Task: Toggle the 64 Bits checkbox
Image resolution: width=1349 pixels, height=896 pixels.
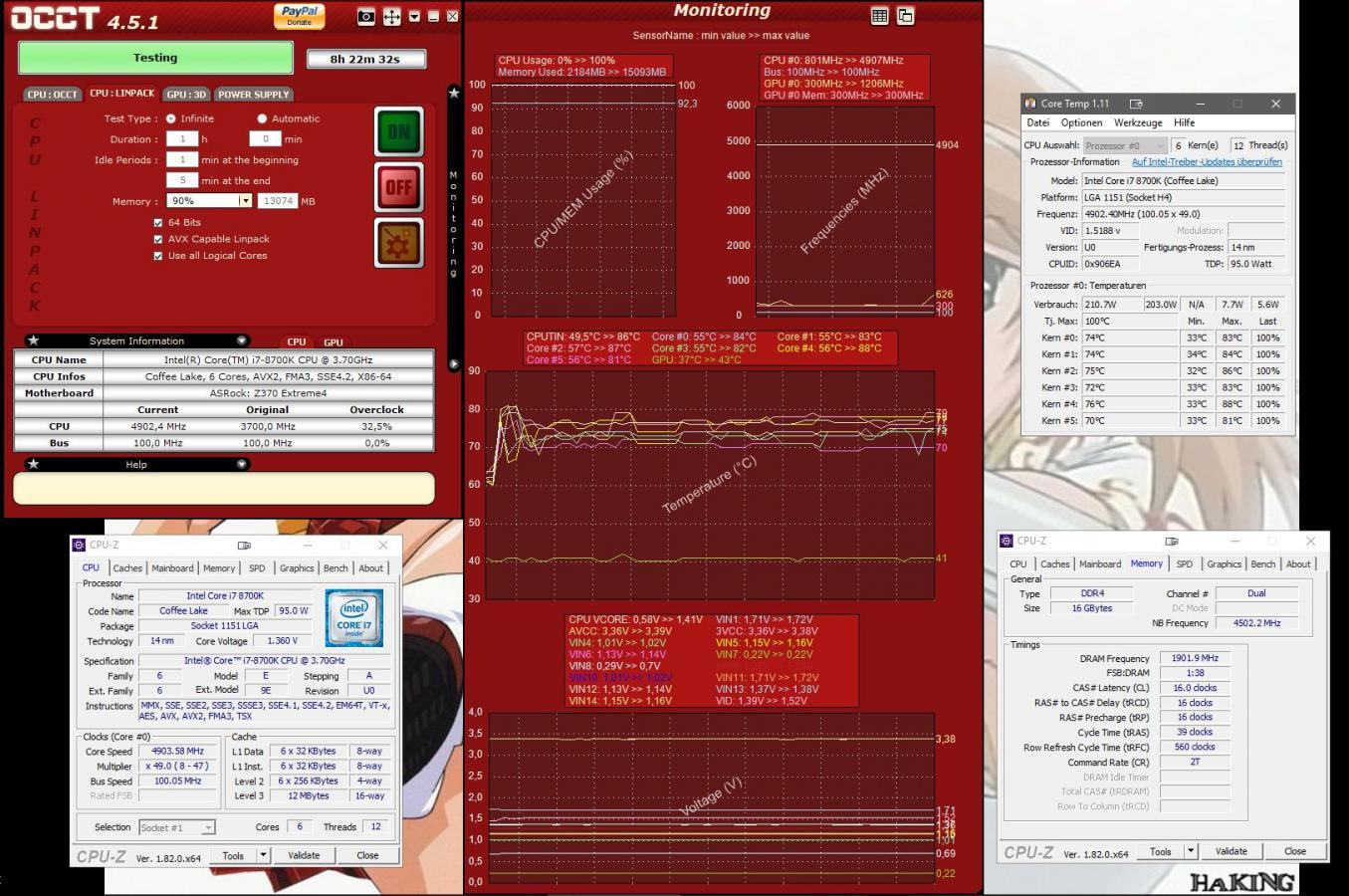Action: [158, 223]
